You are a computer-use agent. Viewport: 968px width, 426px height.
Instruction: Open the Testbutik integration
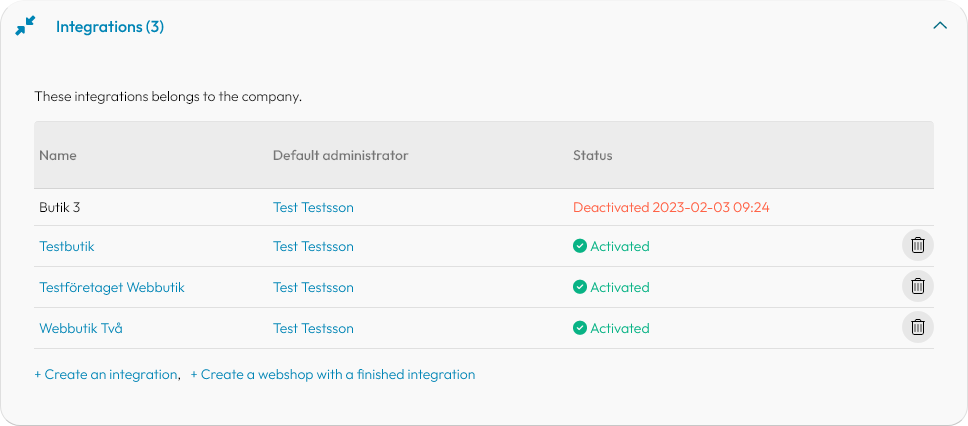[67, 246]
